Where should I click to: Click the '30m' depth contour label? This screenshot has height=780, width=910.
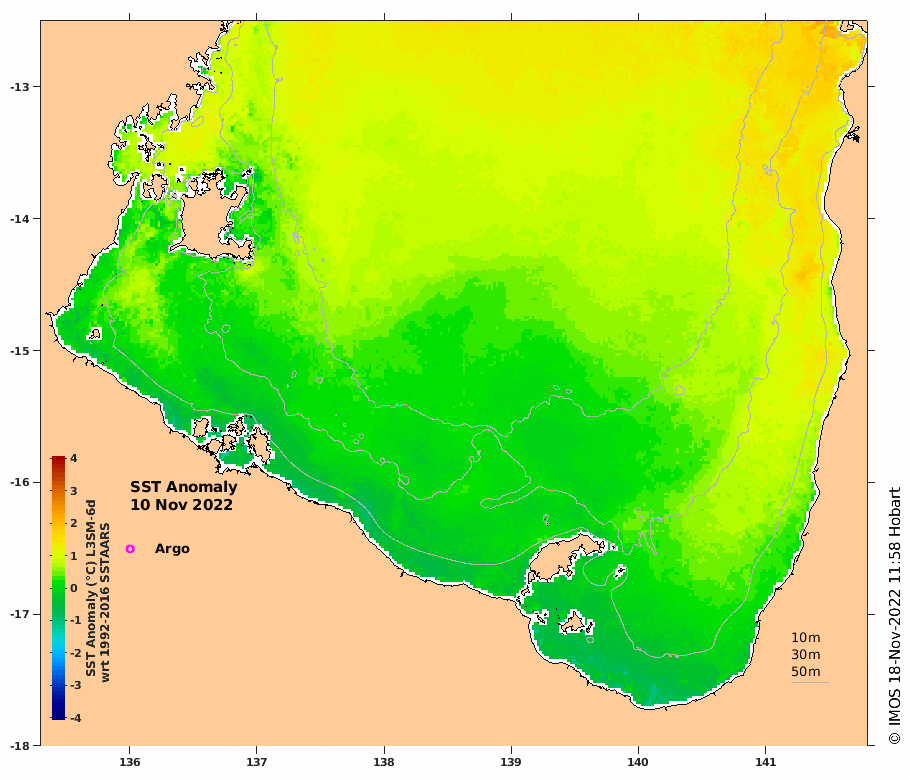806,655
